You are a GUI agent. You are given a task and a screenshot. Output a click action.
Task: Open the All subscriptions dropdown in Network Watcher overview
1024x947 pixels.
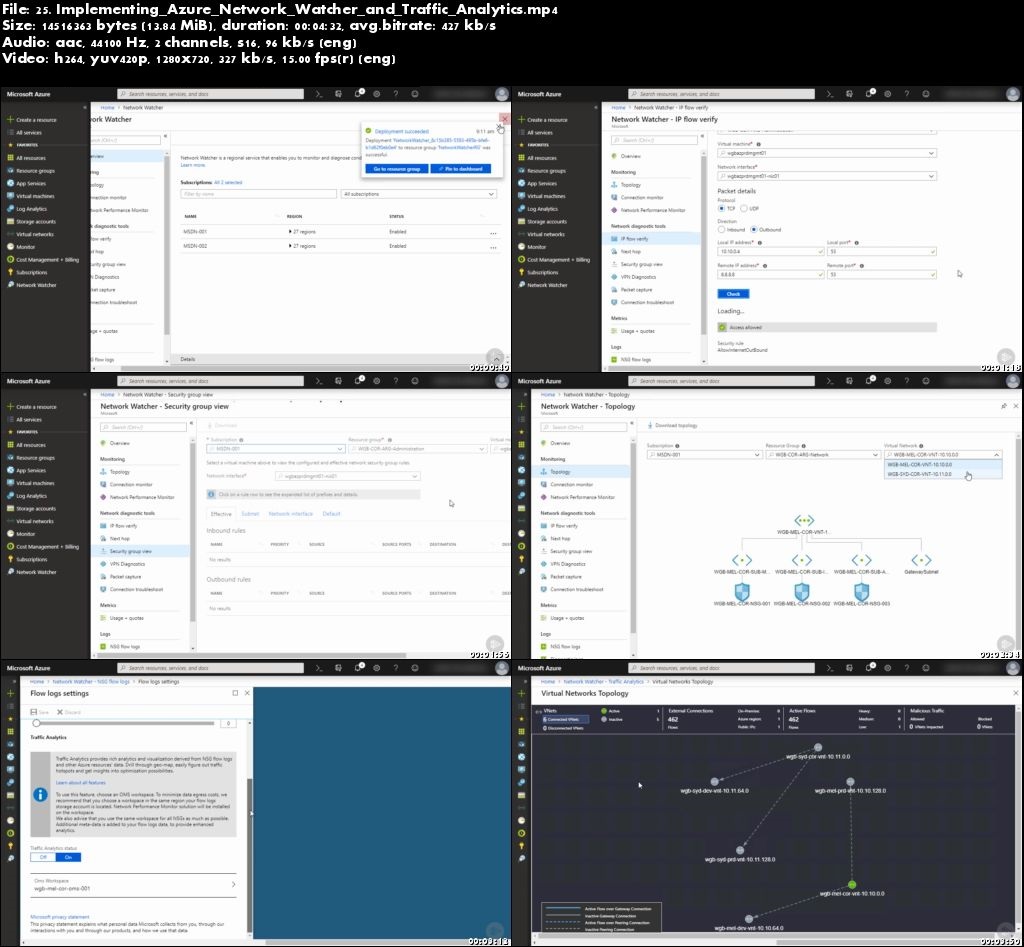418,194
